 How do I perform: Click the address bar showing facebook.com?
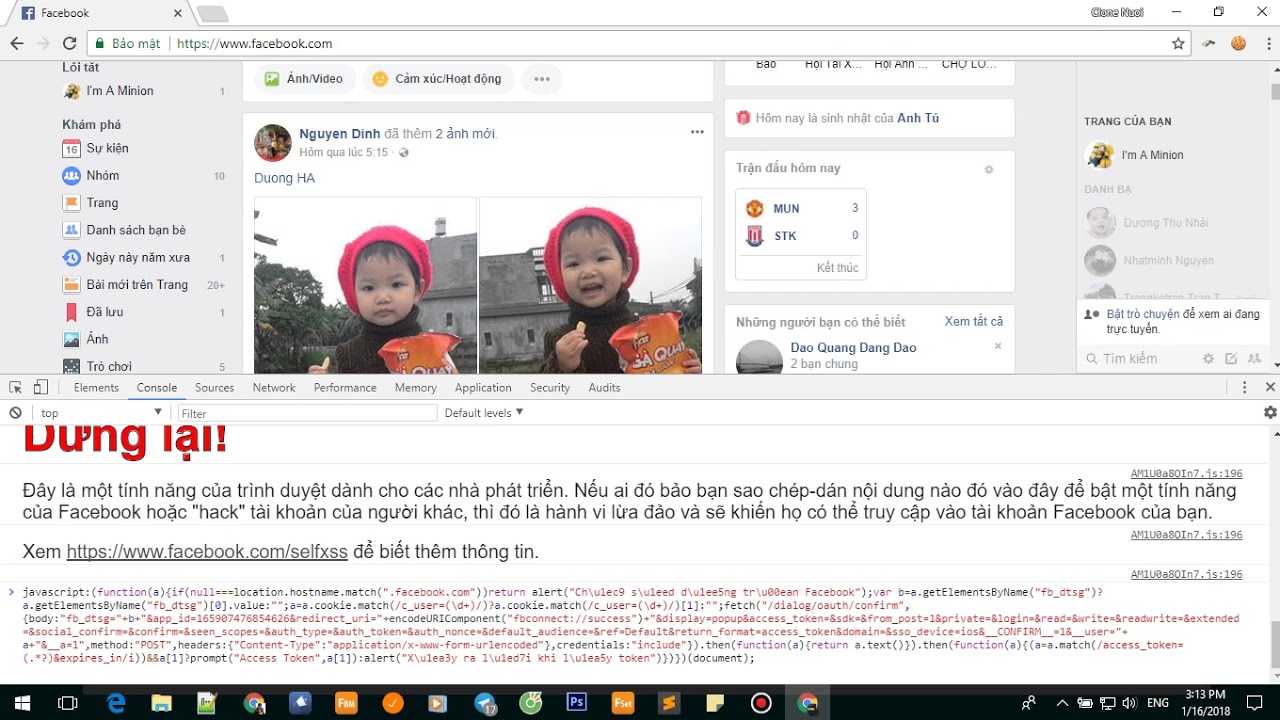[640, 44]
